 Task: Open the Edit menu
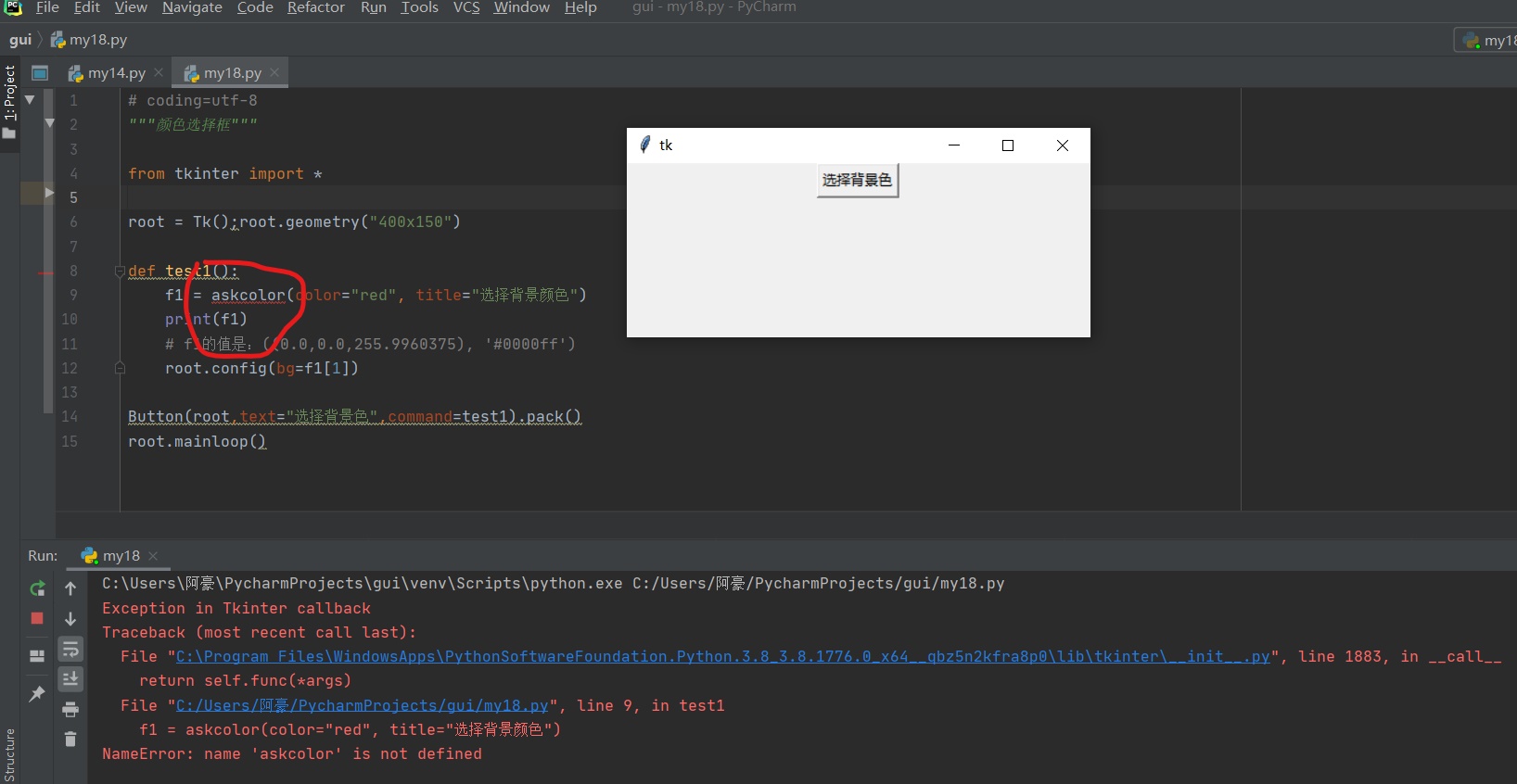pos(87,7)
